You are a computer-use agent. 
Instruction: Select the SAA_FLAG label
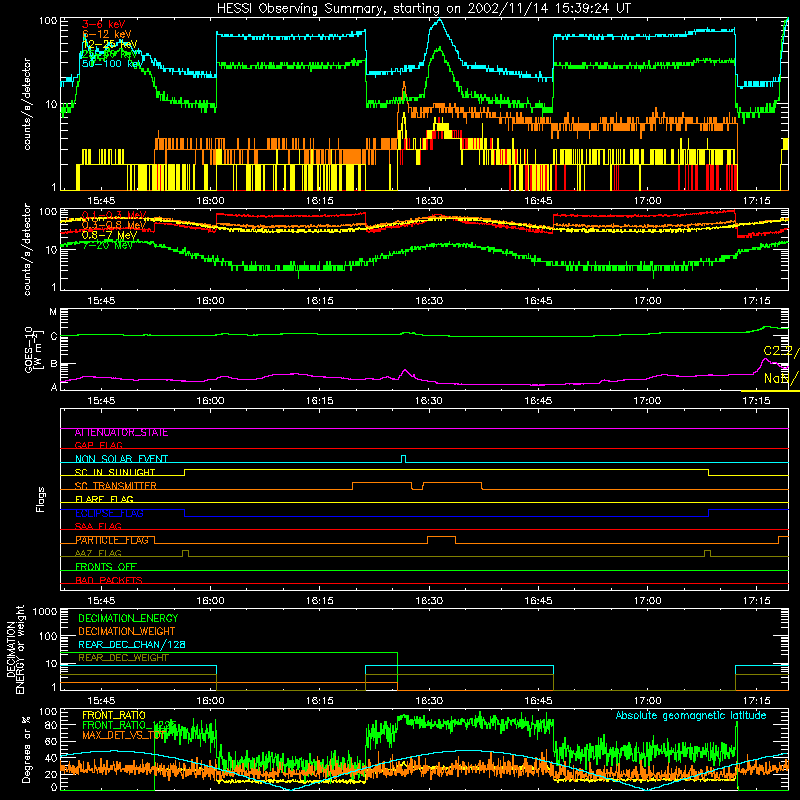click(98, 527)
